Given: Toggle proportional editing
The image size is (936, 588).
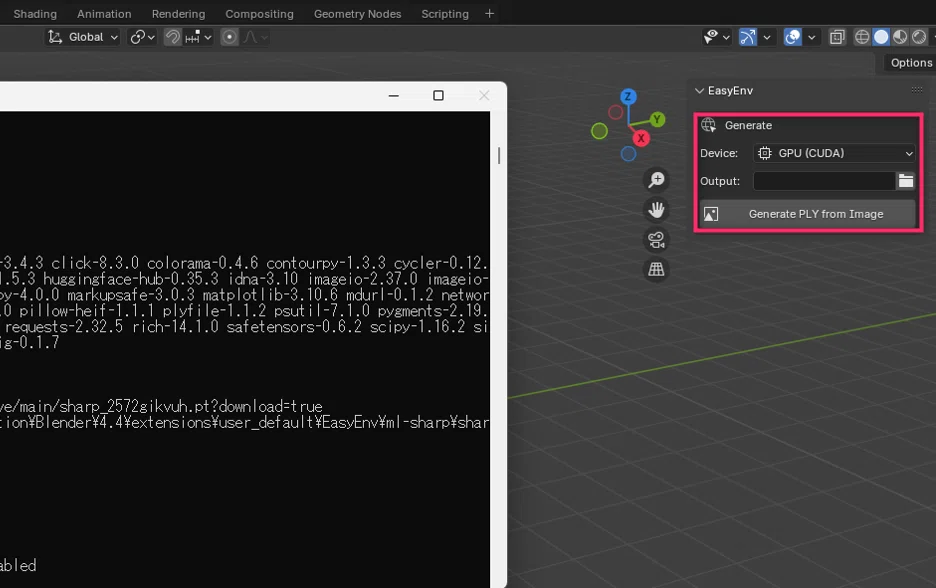Looking at the screenshot, I should (x=229, y=37).
